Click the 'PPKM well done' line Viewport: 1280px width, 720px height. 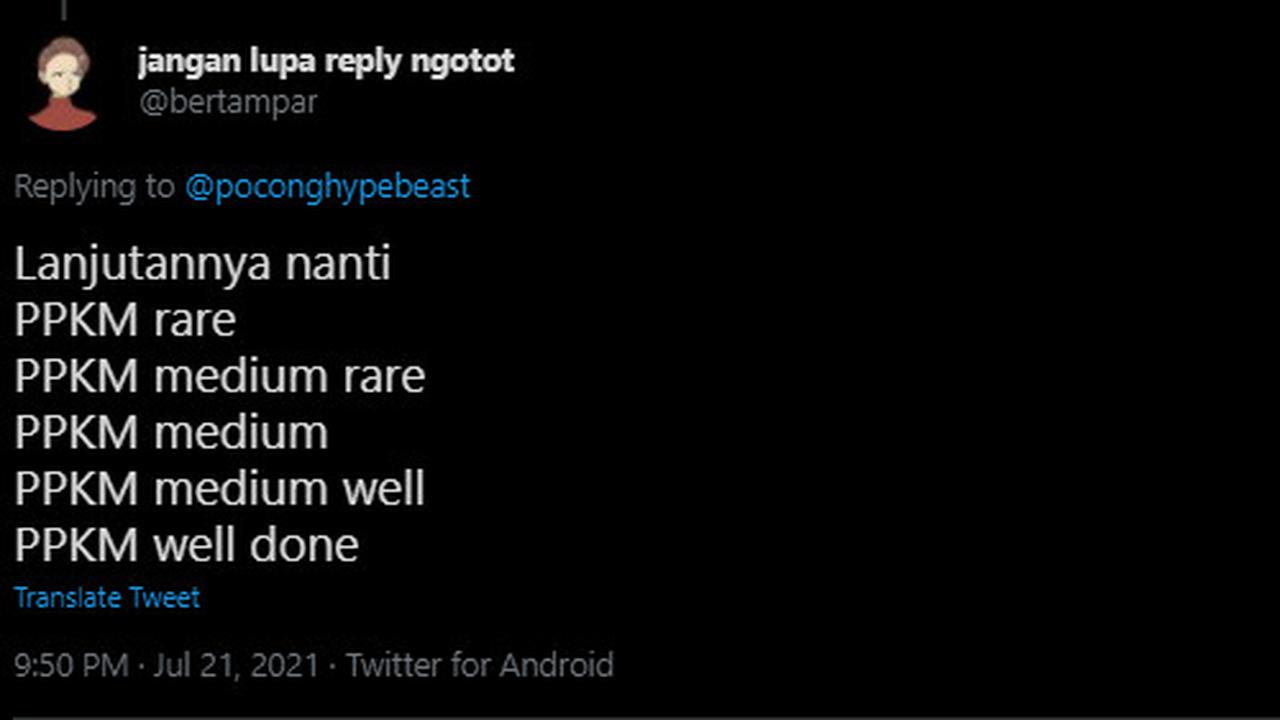point(186,545)
